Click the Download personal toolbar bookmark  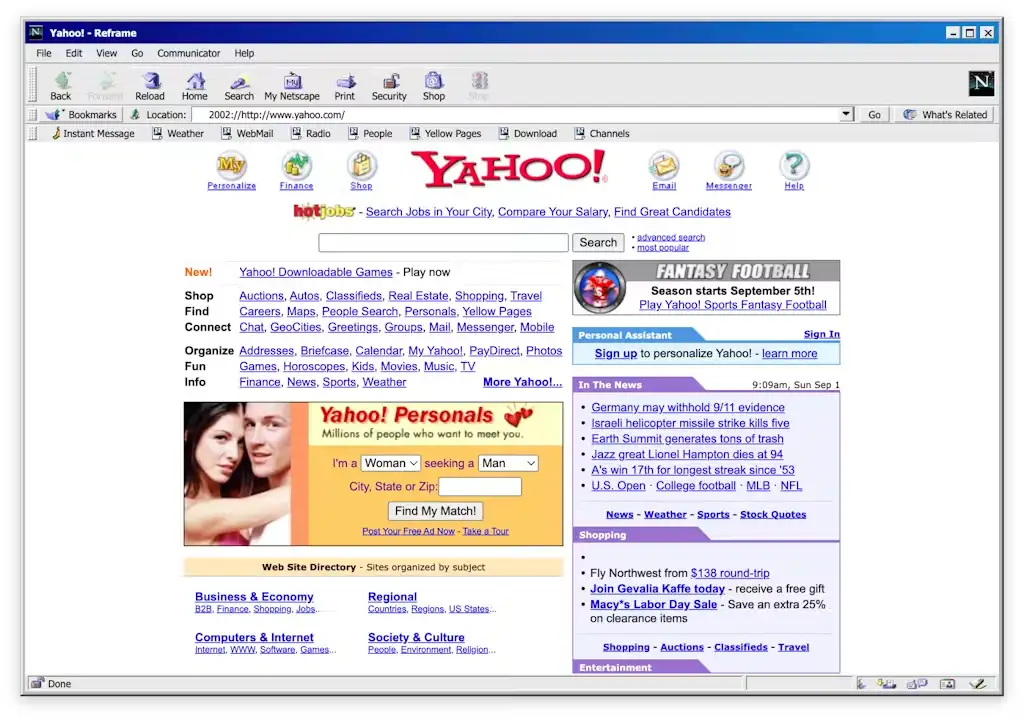pos(528,133)
